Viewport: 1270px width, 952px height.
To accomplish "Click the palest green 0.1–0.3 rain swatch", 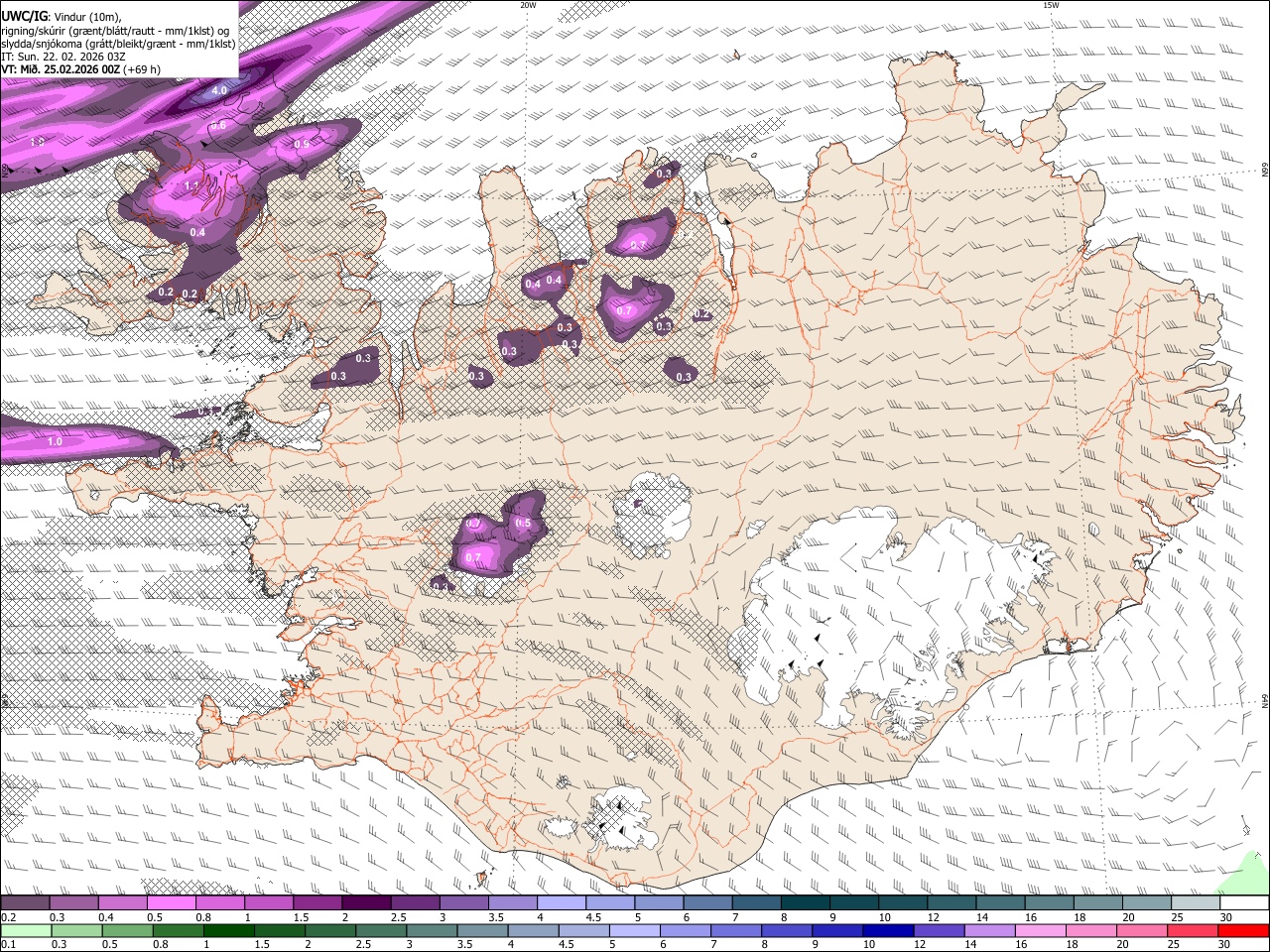I will point(26,930).
